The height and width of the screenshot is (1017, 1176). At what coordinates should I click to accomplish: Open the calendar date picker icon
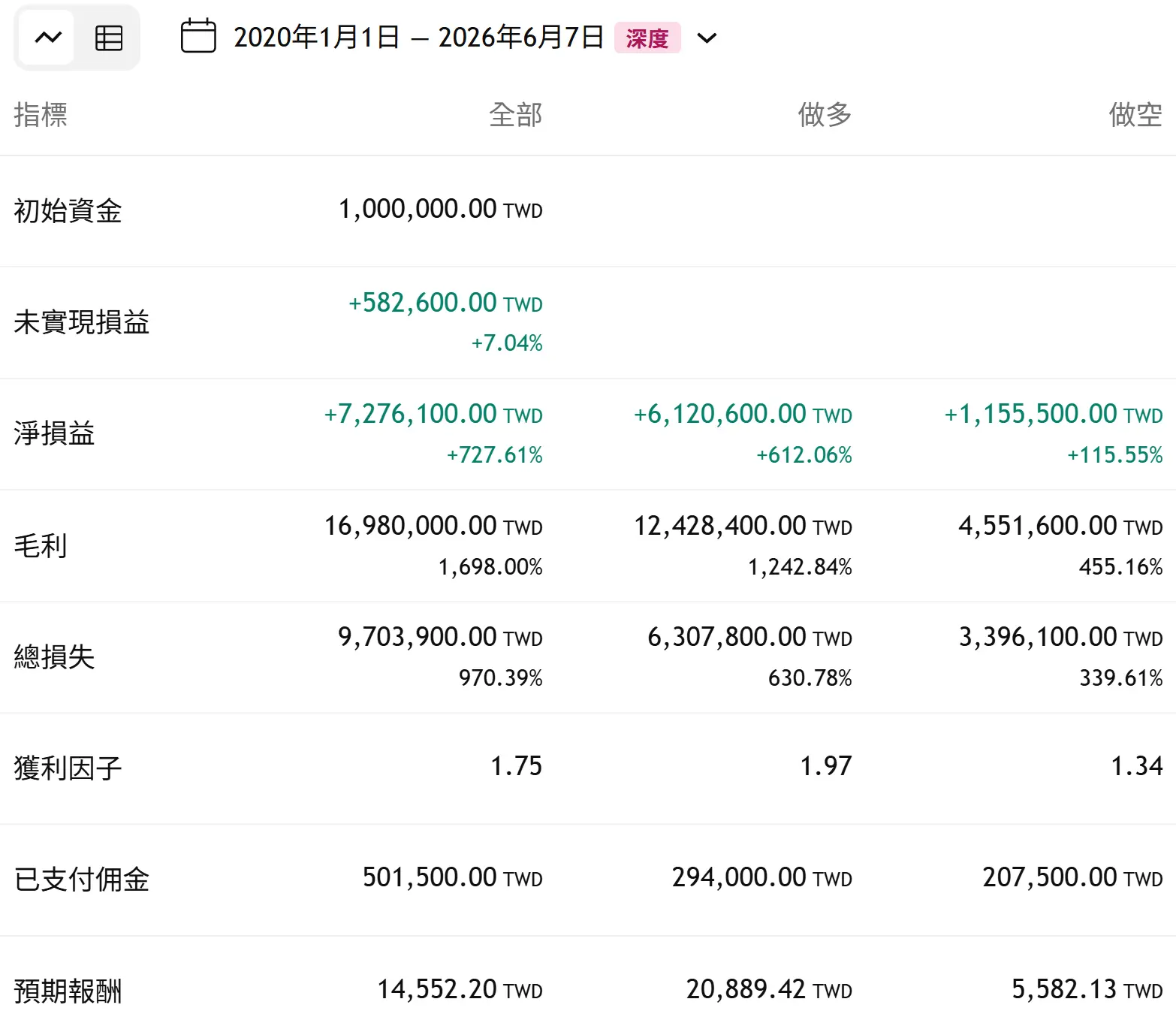pos(198,37)
